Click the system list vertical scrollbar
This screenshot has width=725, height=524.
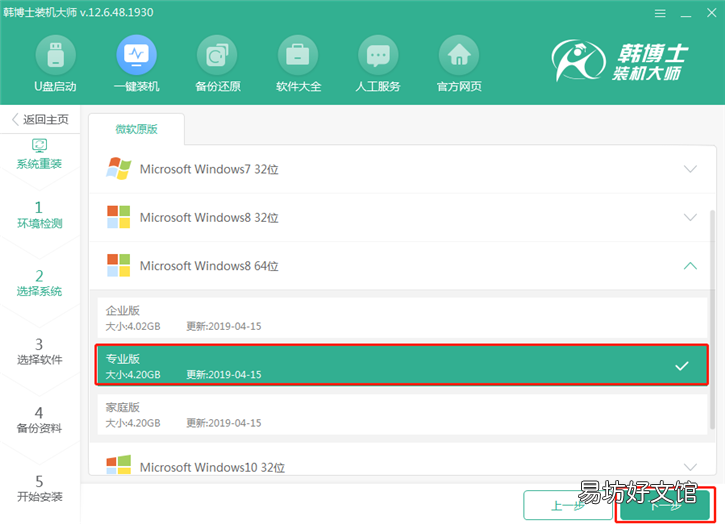click(x=713, y=319)
